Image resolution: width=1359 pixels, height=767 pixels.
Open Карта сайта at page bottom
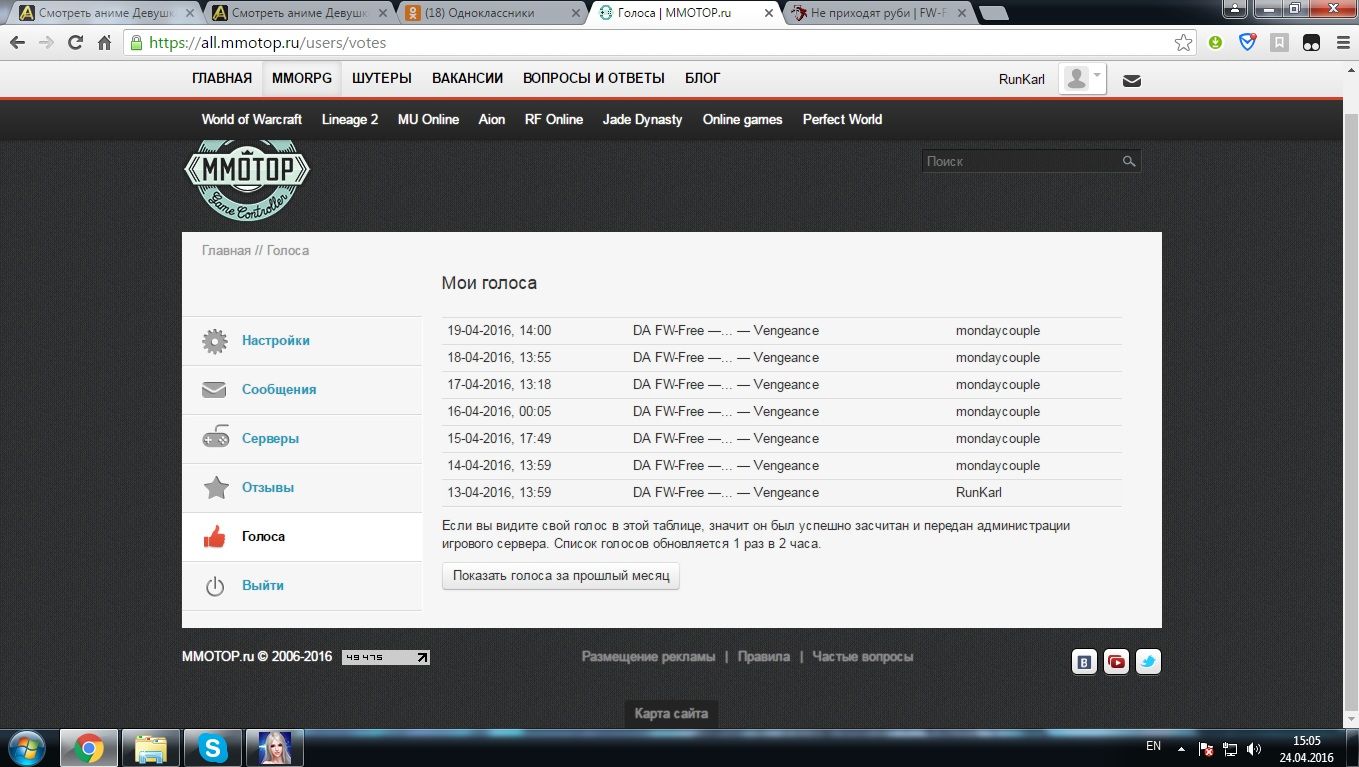(671, 714)
